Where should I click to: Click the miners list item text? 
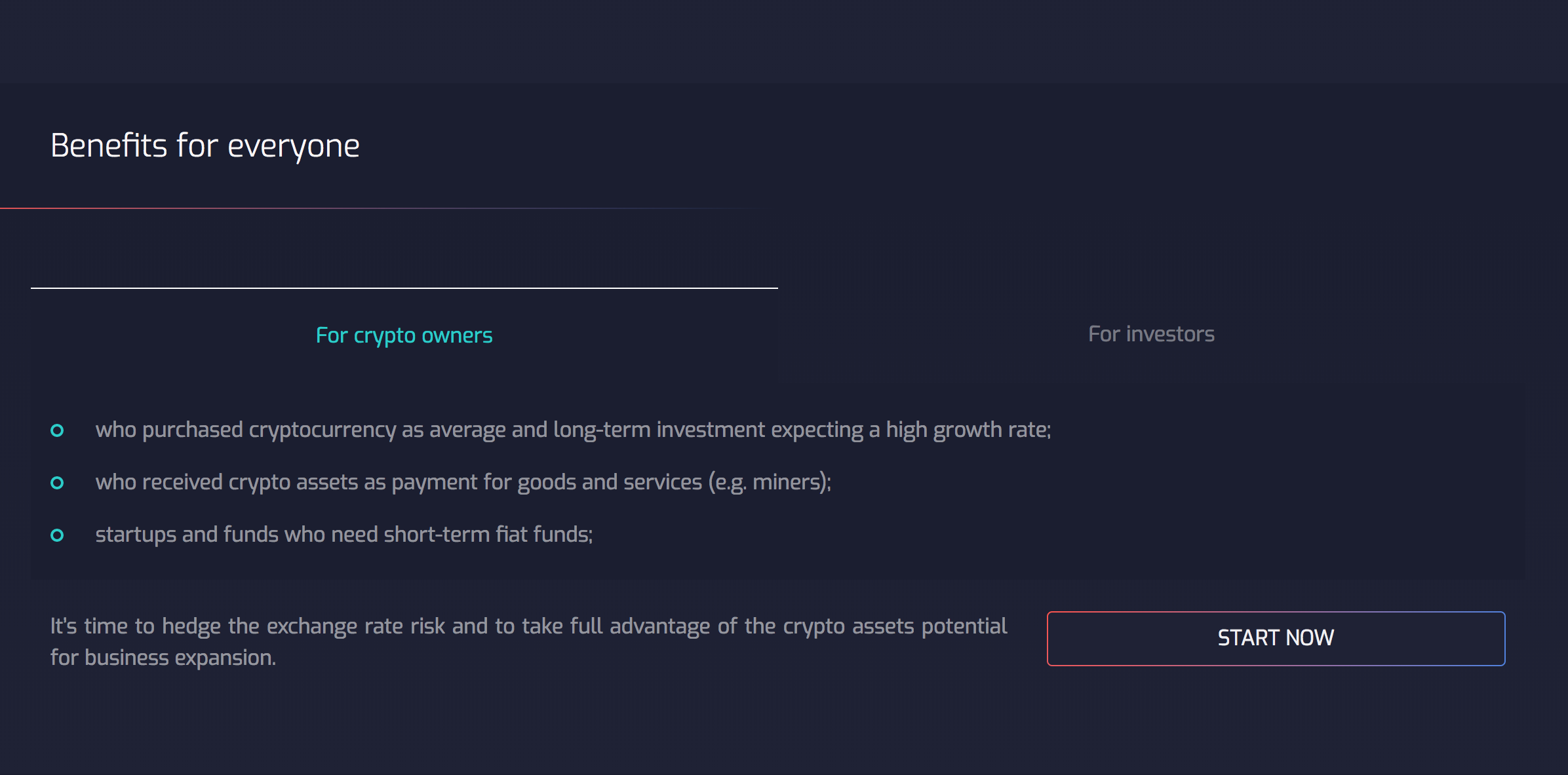tap(463, 482)
